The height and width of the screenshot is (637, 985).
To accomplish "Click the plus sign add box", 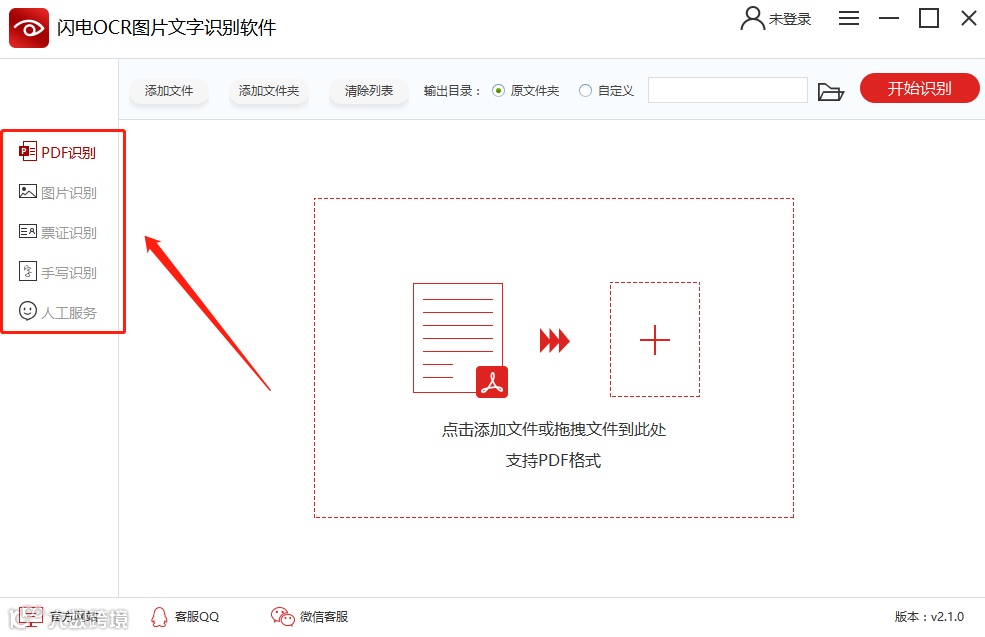I will click(x=655, y=339).
